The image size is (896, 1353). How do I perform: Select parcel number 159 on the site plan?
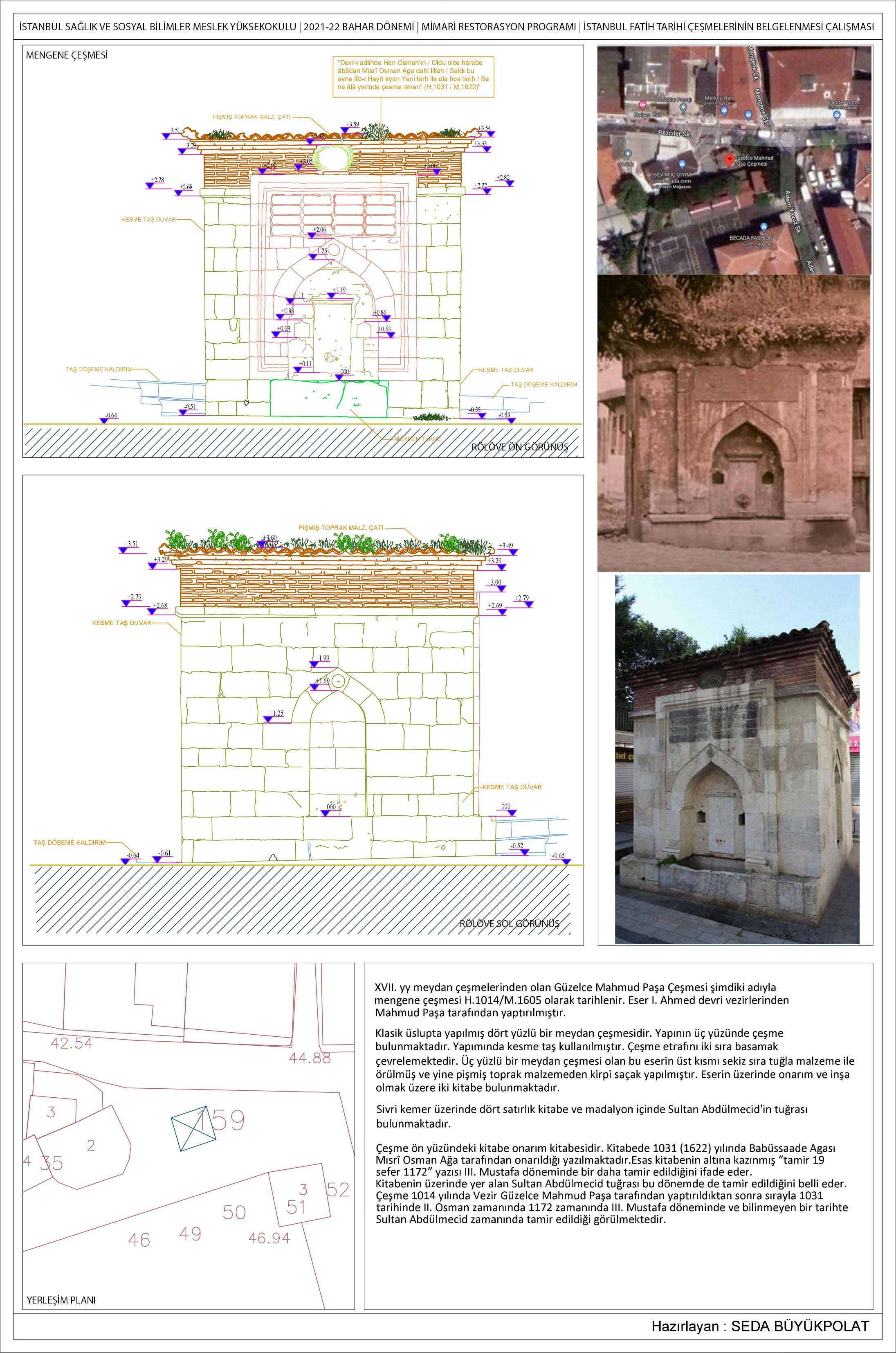[x=220, y=1120]
